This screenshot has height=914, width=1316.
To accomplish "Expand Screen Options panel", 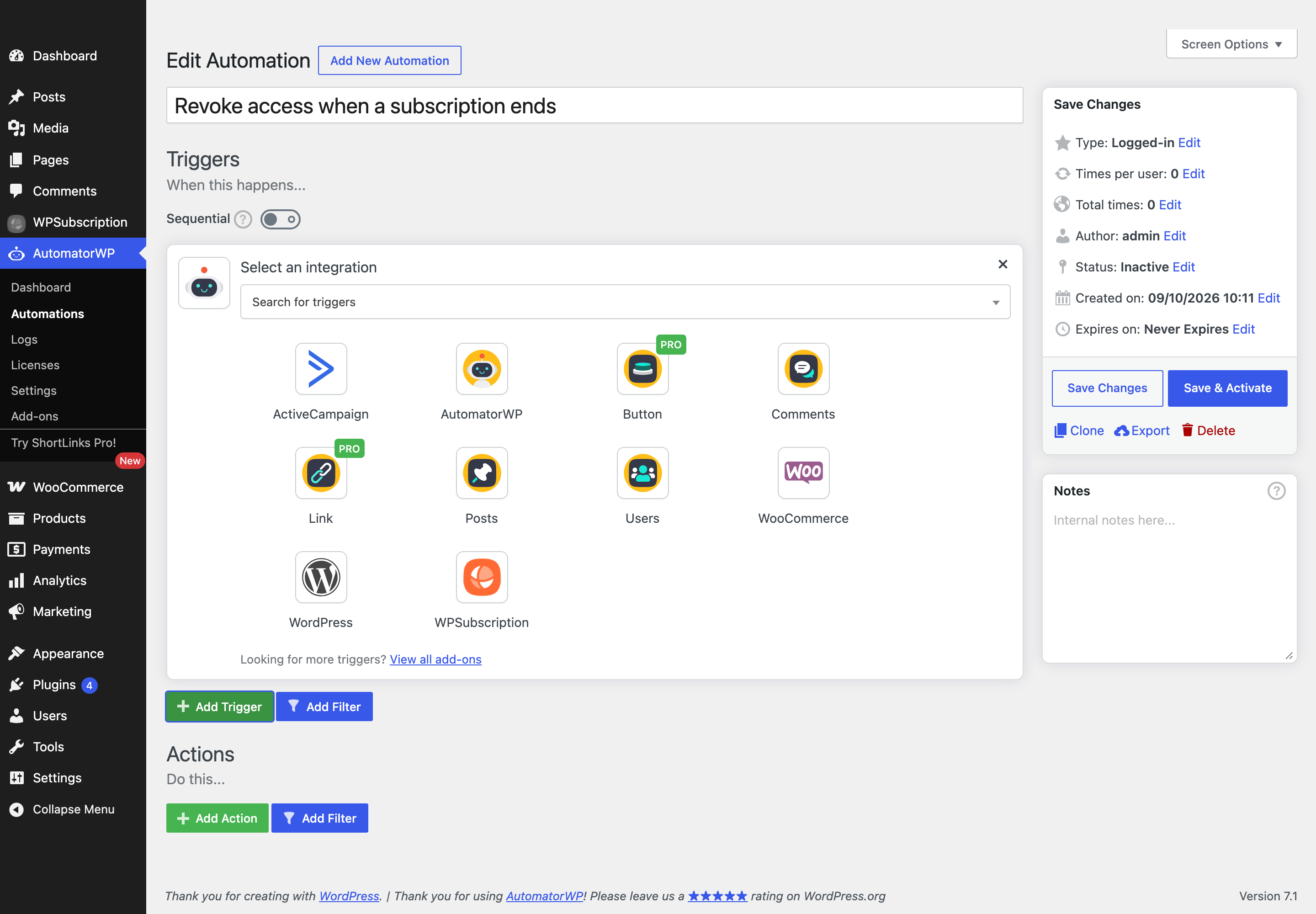I will click(1231, 44).
